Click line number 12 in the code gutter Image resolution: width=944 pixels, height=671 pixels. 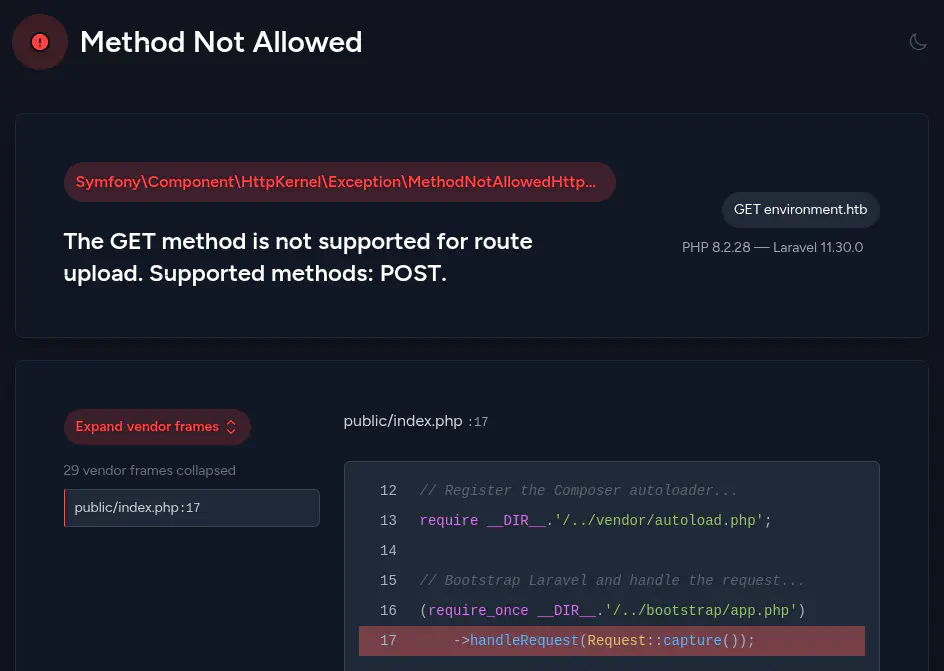click(x=388, y=491)
